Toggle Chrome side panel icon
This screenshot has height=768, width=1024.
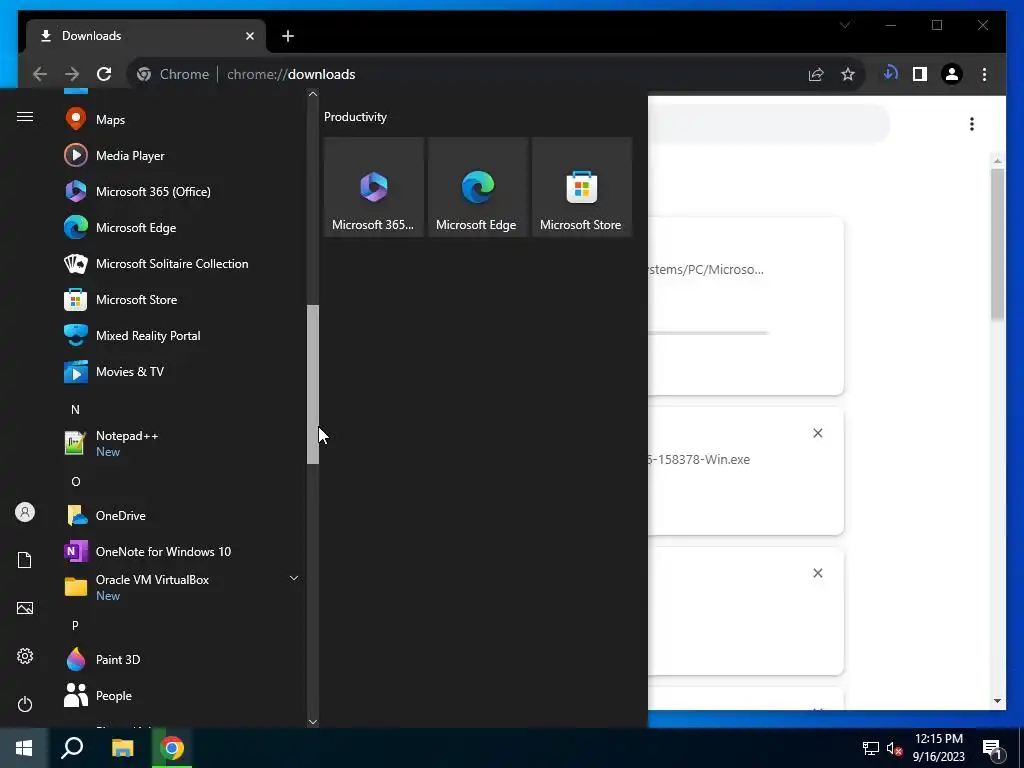tap(920, 74)
